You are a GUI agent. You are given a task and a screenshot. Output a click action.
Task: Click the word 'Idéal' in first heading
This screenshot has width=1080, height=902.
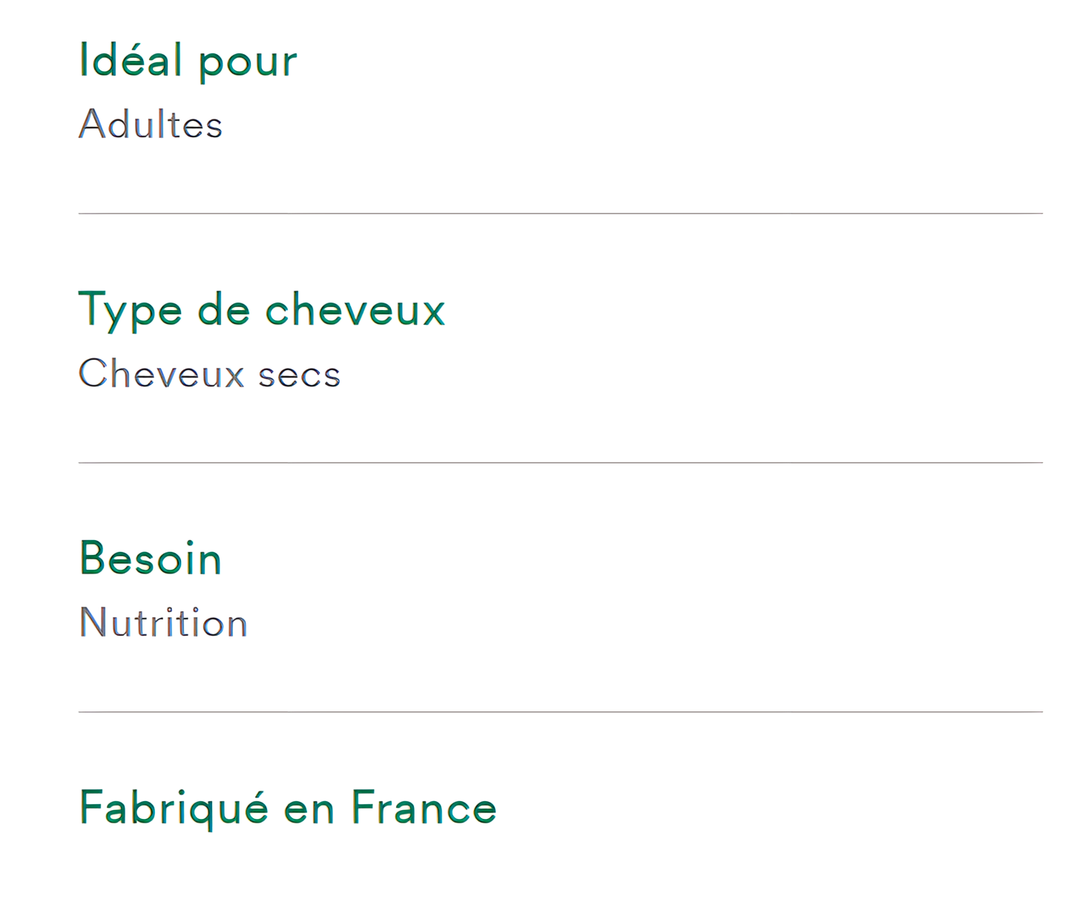coord(131,59)
